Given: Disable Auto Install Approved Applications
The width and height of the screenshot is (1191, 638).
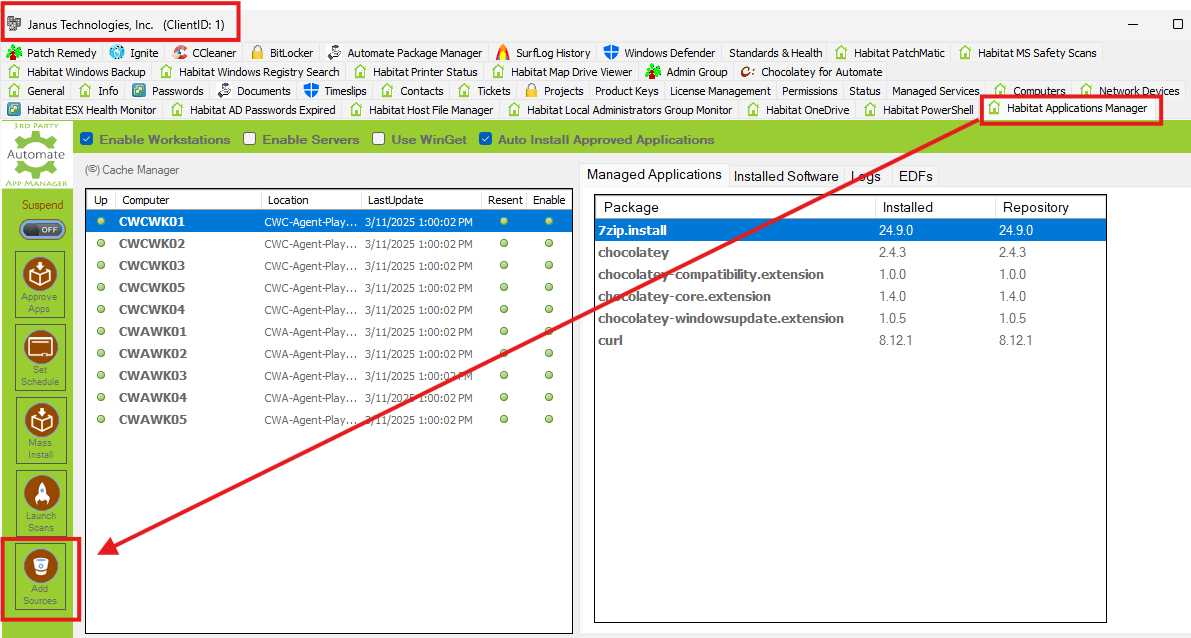Looking at the screenshot, I should [486, 139].
